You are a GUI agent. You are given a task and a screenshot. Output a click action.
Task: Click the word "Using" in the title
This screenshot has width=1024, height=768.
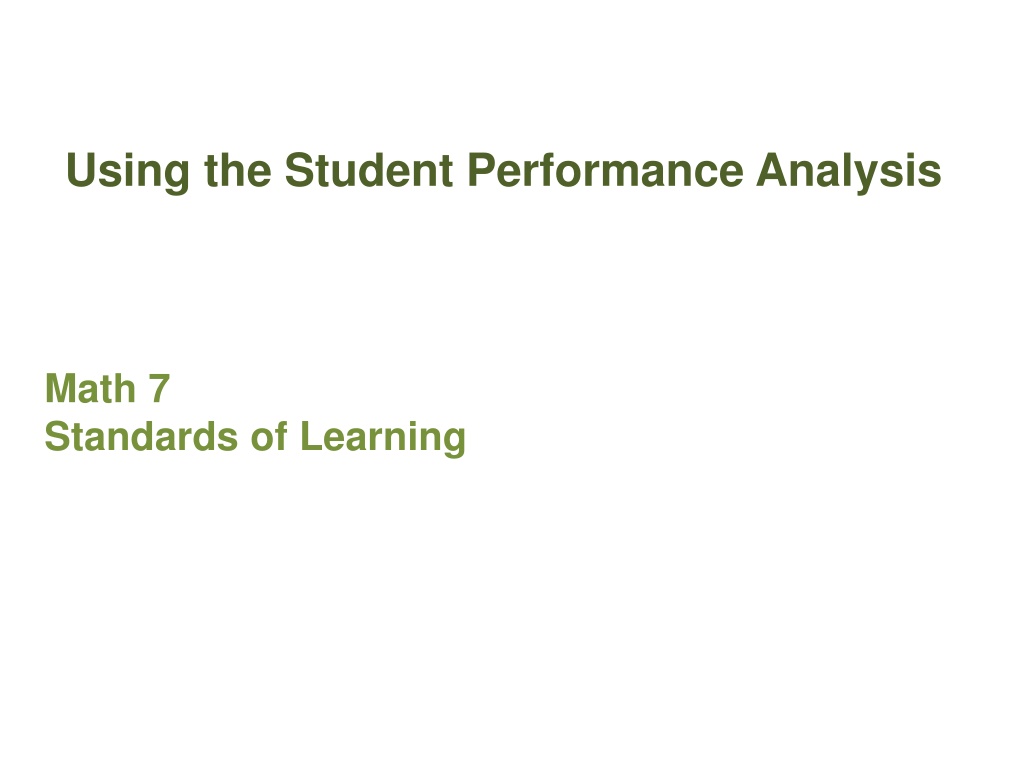tap(128, 172)
